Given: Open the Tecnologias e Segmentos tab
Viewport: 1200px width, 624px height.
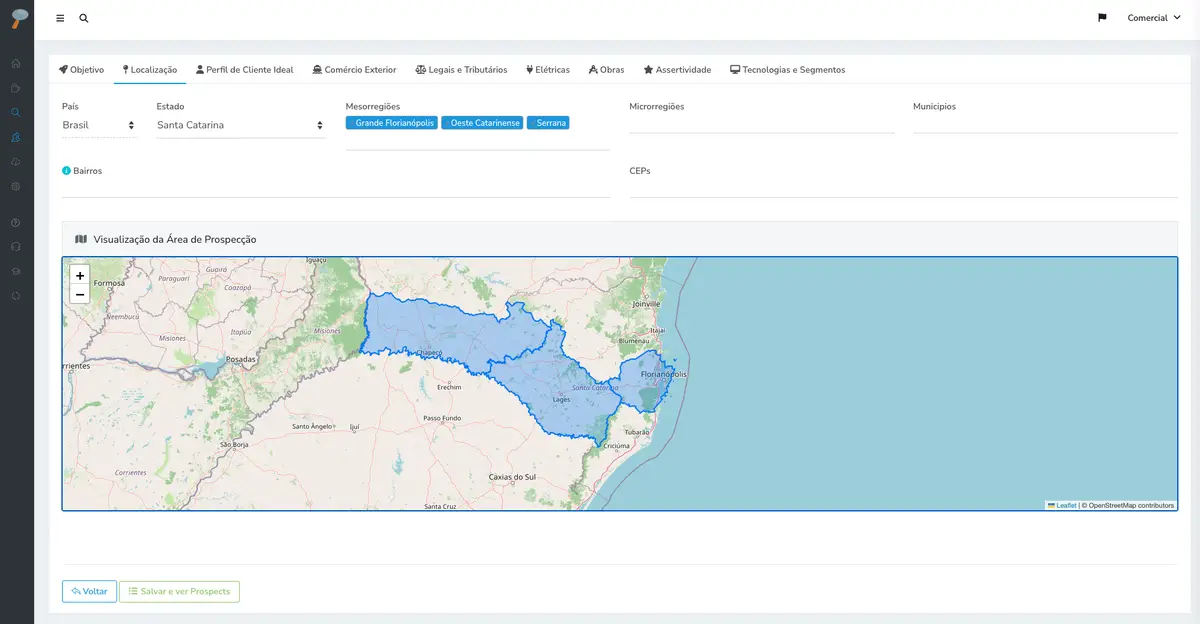Looking at the screenshot, I should pyautogui.click(x=788, y=70).
